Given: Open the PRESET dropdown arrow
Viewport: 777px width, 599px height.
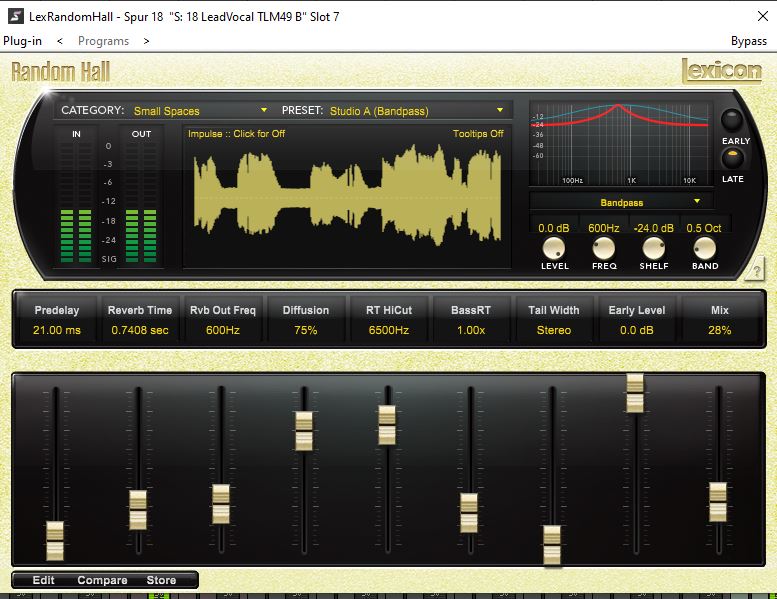Looking at the screenshot, I should (500, 110).
